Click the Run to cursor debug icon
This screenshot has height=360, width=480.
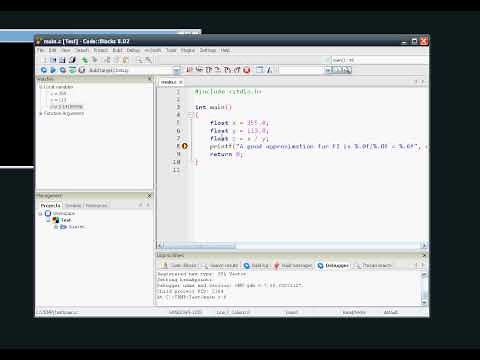(x=199, y=70)
